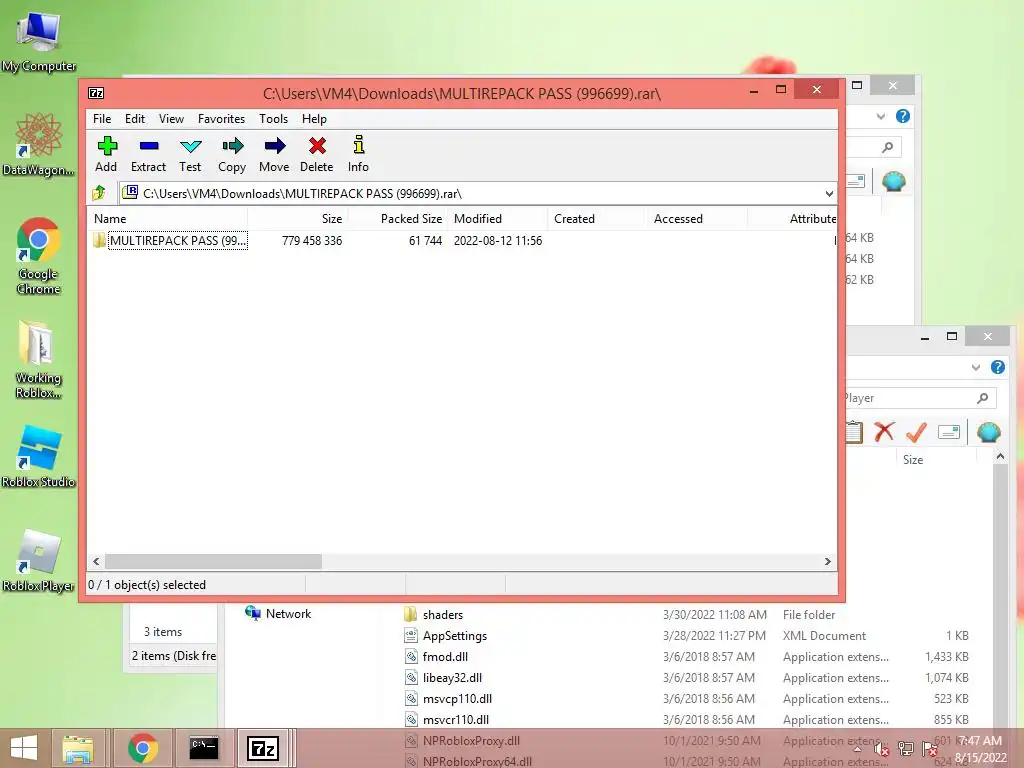
Task: Click the red Delete toolbar button
Action: [x=317, y=155]
